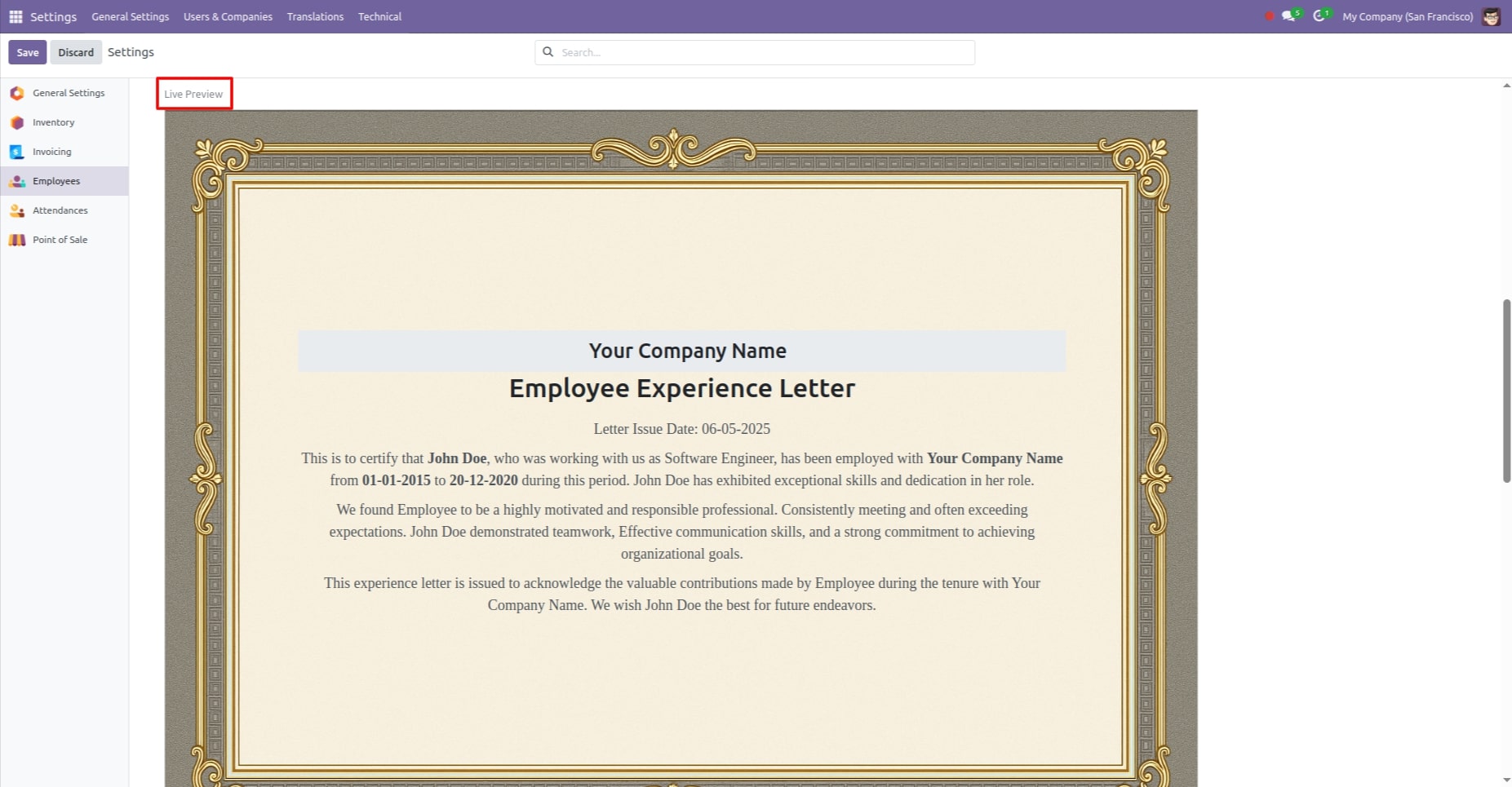
Task: Save the settings changes
Action: tap(27, 51)
